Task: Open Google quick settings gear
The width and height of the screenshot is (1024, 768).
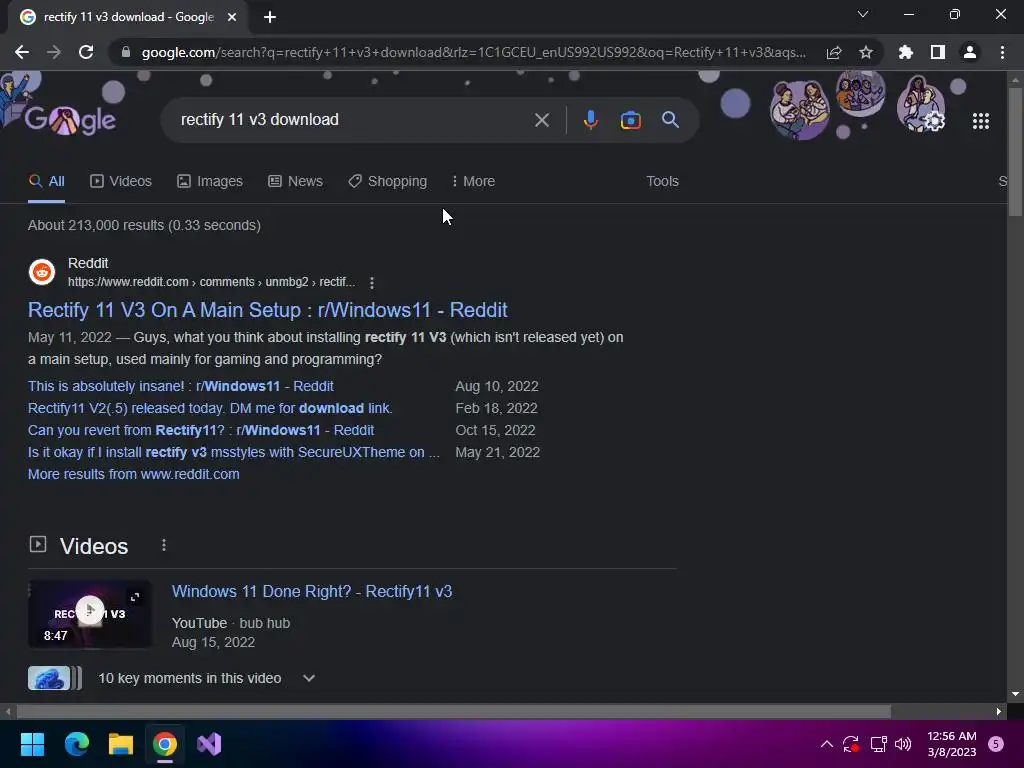Action: 935,121
